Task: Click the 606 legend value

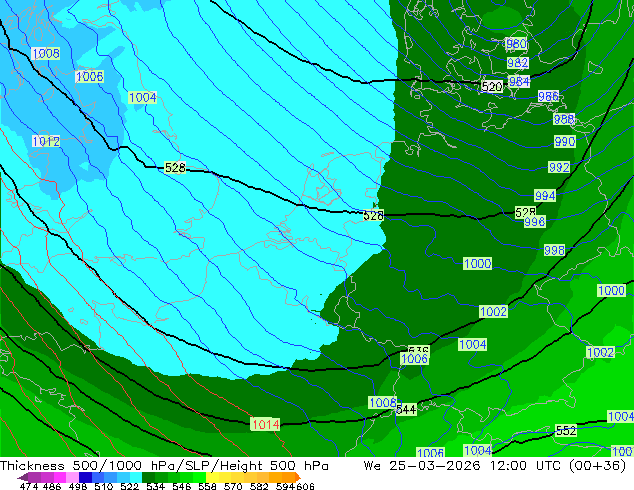Action: [305, 486]
